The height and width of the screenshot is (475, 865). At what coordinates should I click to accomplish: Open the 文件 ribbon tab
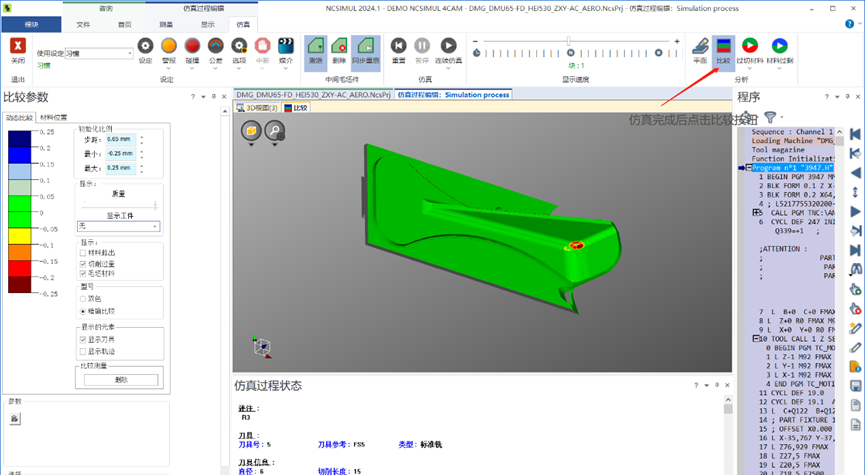pyautogui.click(x=83, y=24)
